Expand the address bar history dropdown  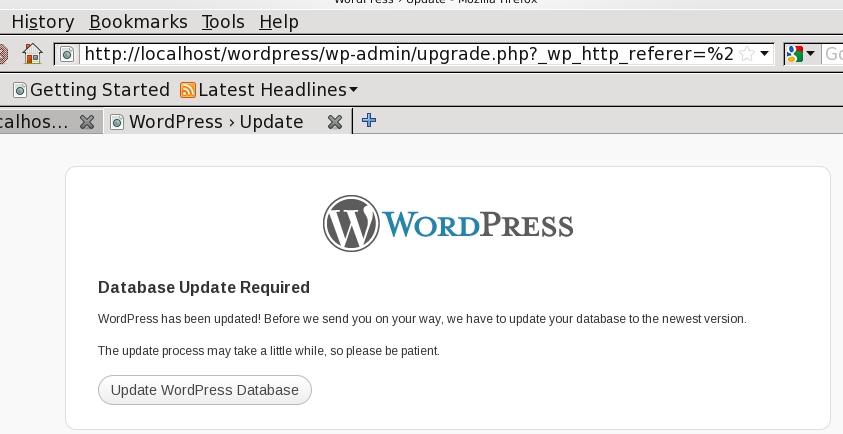point(764,54)
